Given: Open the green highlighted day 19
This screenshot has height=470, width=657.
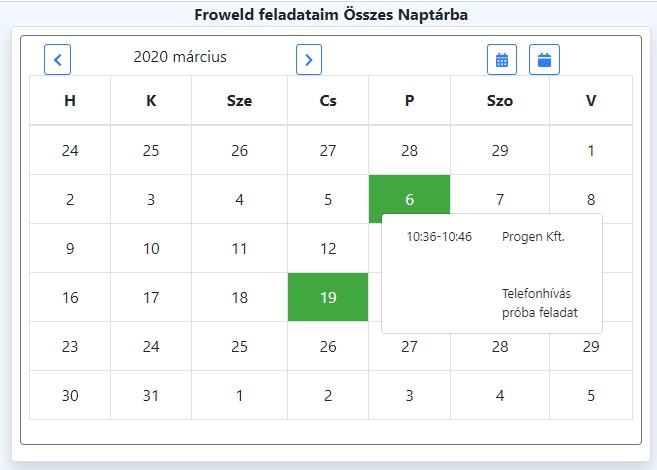Looking at the screenshot, I should [328, 297].
